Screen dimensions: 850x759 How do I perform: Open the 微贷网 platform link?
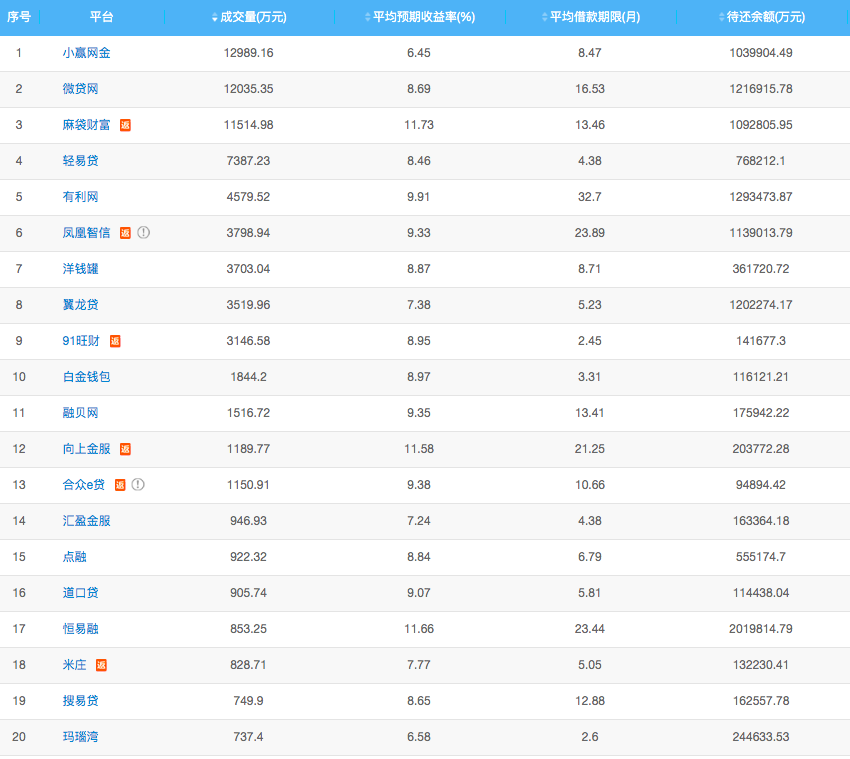coord(81,88)
